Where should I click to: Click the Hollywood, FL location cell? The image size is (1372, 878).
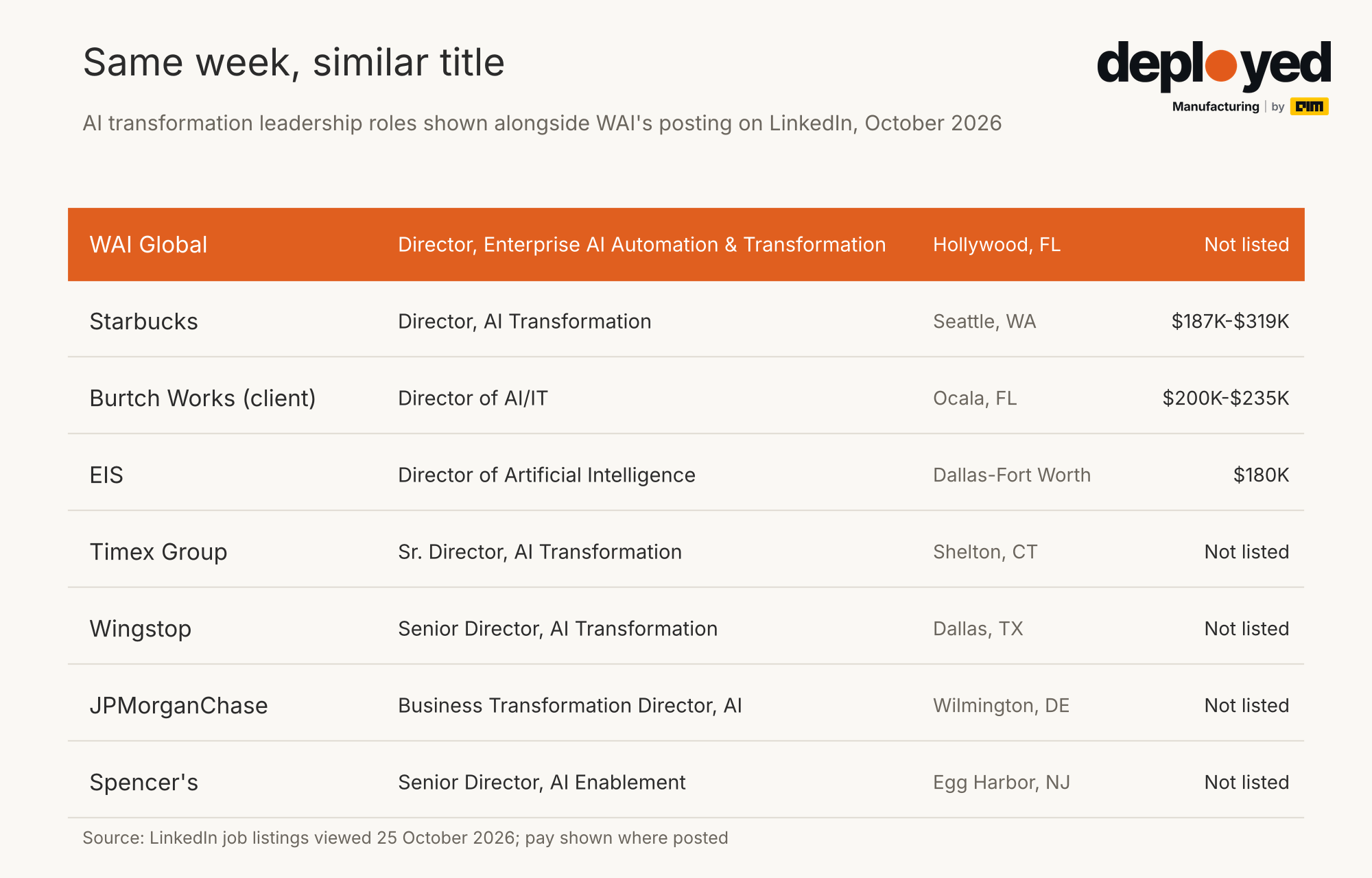997,245
